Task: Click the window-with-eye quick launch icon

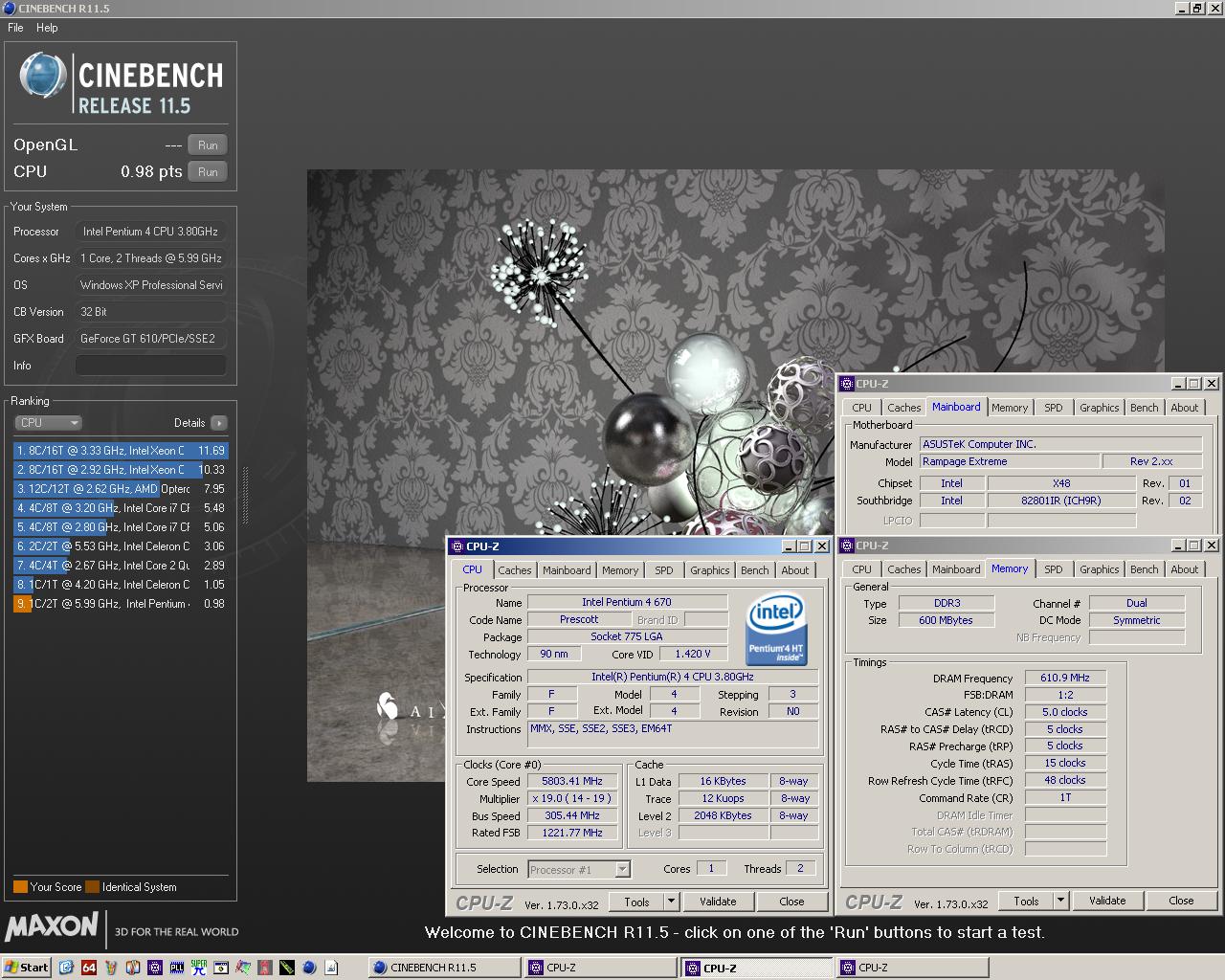Action: click(x=221, y=968)
